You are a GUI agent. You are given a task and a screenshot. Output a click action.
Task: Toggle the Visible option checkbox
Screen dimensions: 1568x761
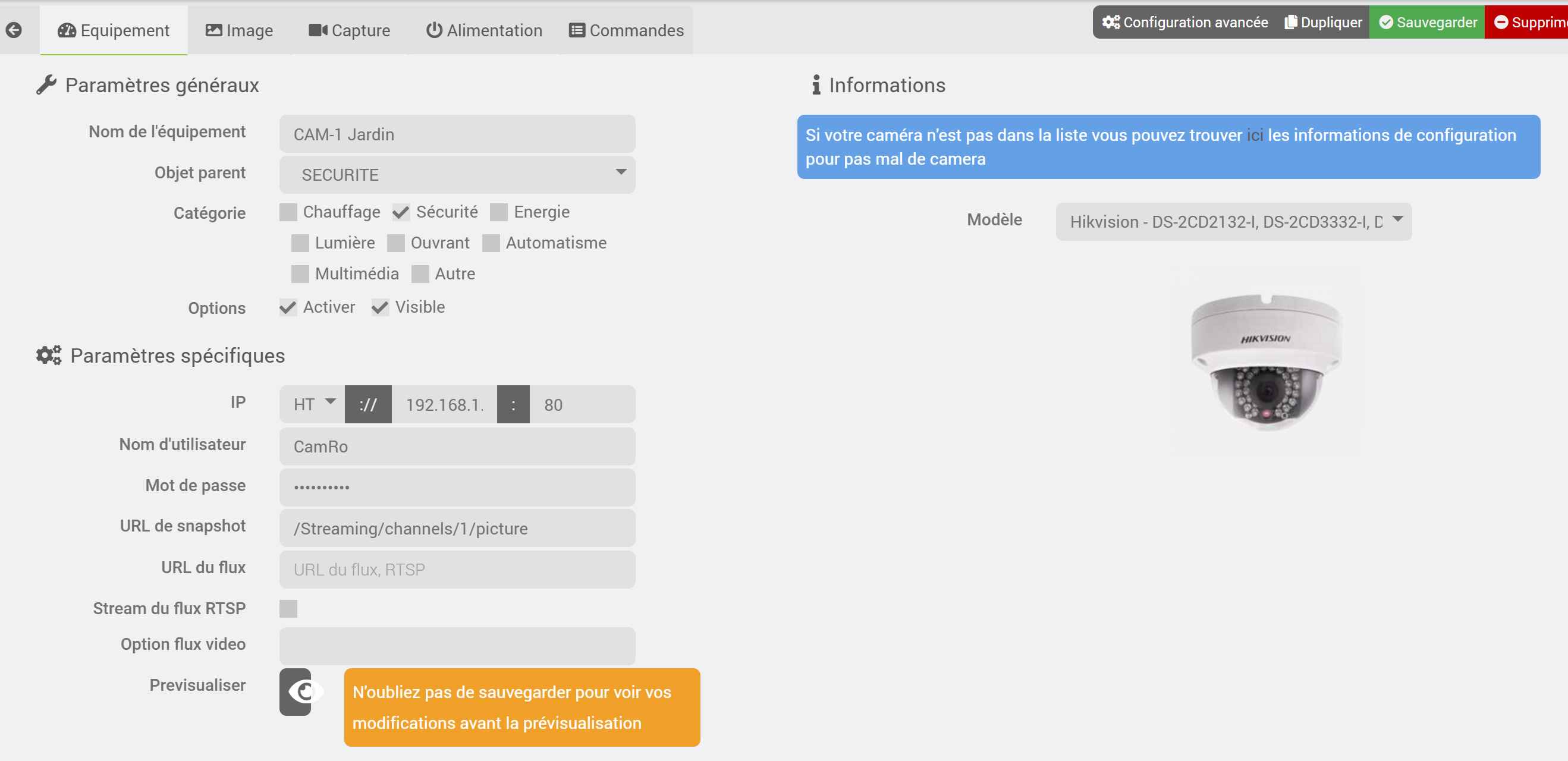click(380, 307)
